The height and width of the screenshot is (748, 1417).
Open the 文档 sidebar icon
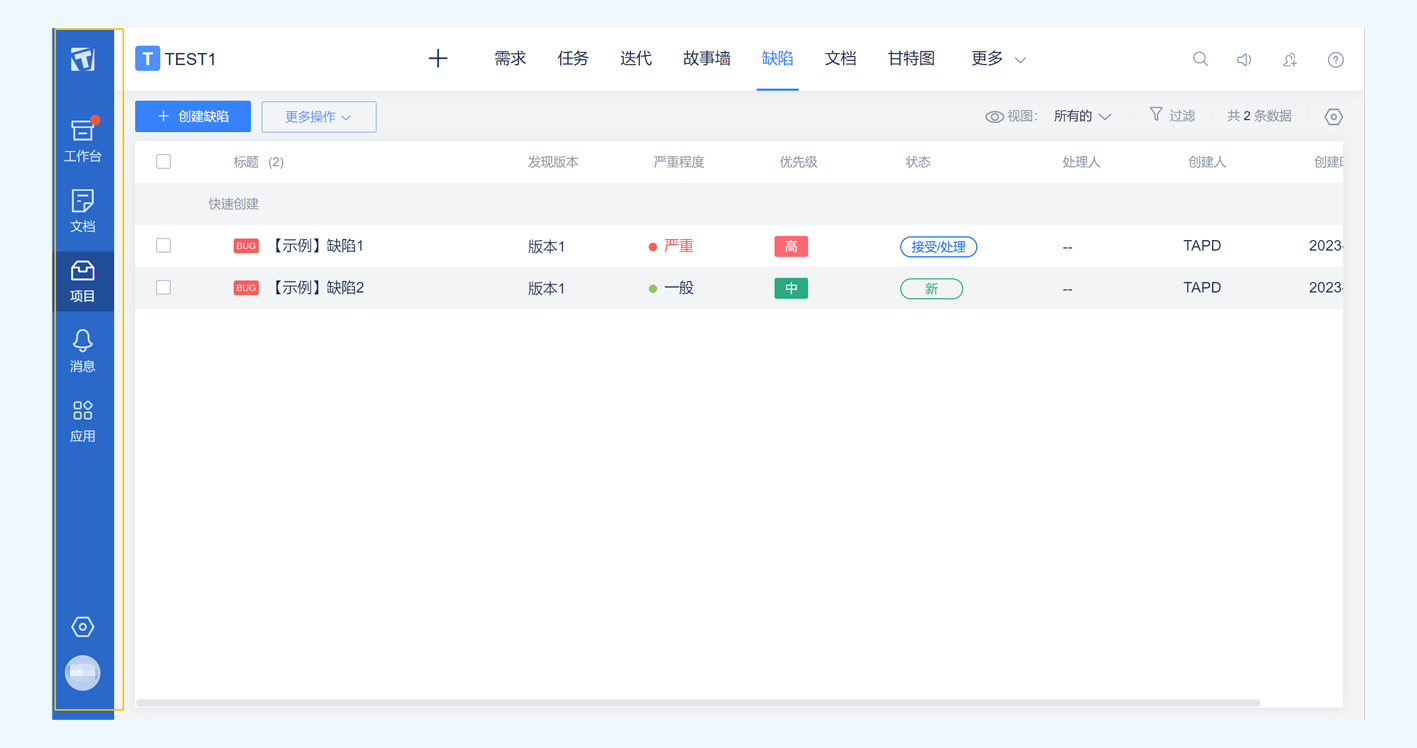click(83, 211)
